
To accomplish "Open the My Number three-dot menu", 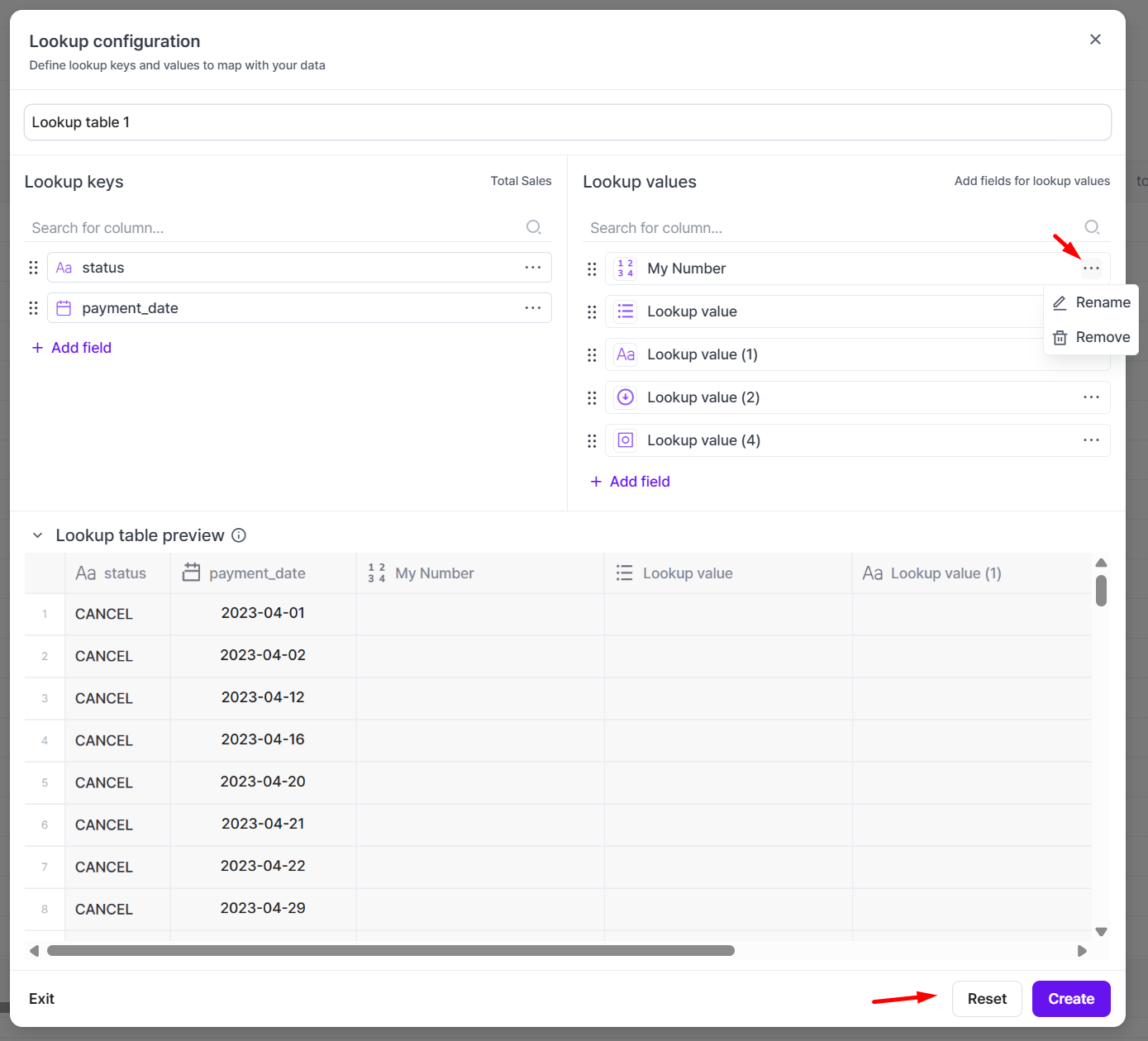I will coord(1091,269).
